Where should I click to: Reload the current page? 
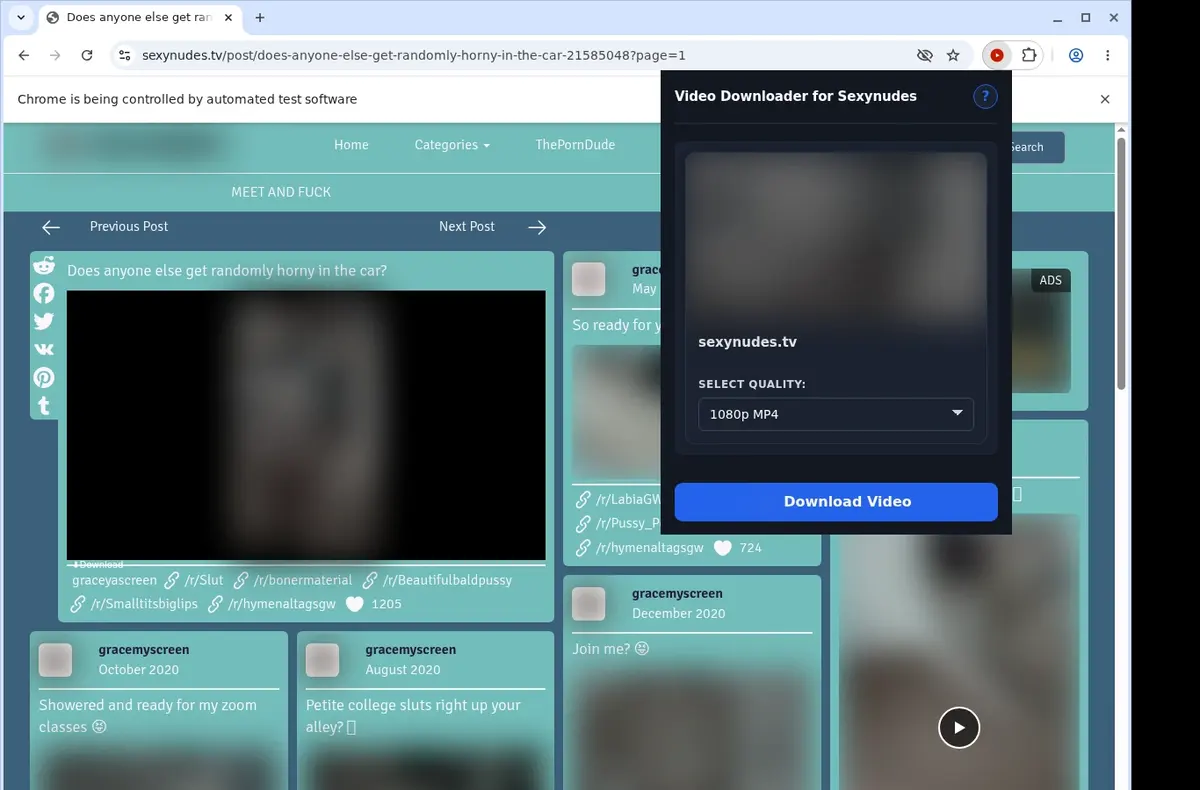tap(87, 56)
